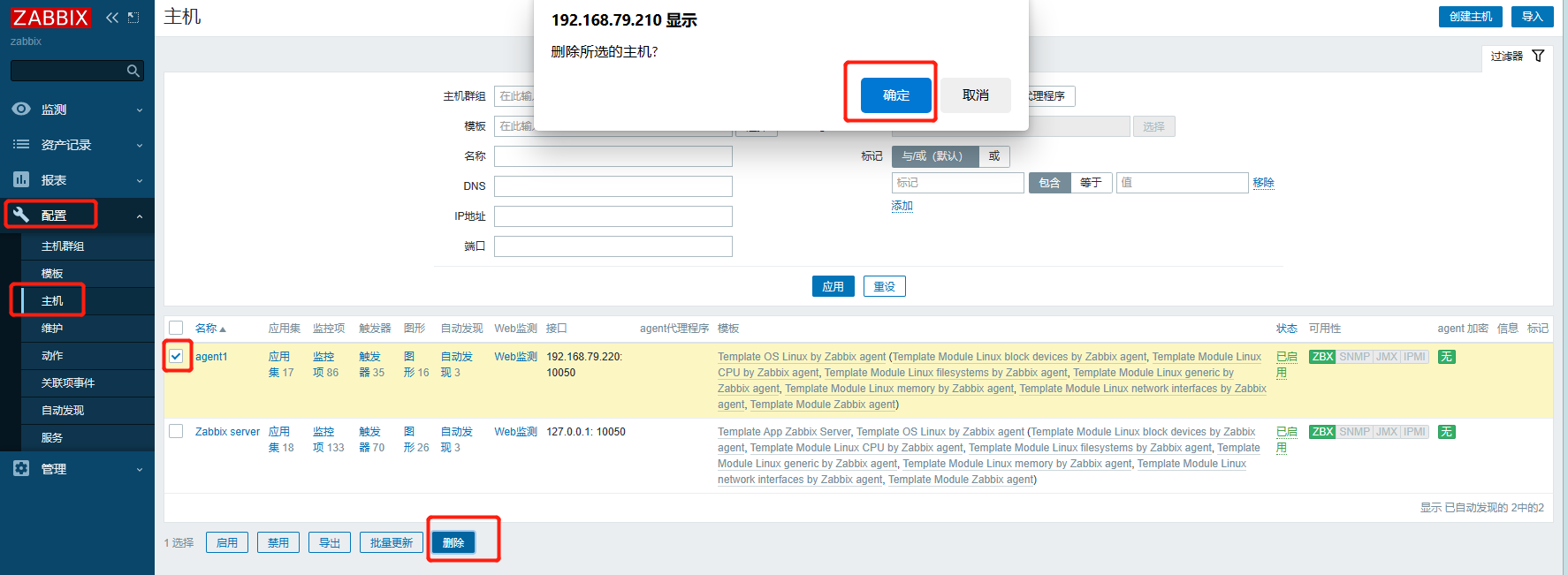Open 关联项事件 submenu item
Screen dimensions: 1568x575
tap(68, 383)
